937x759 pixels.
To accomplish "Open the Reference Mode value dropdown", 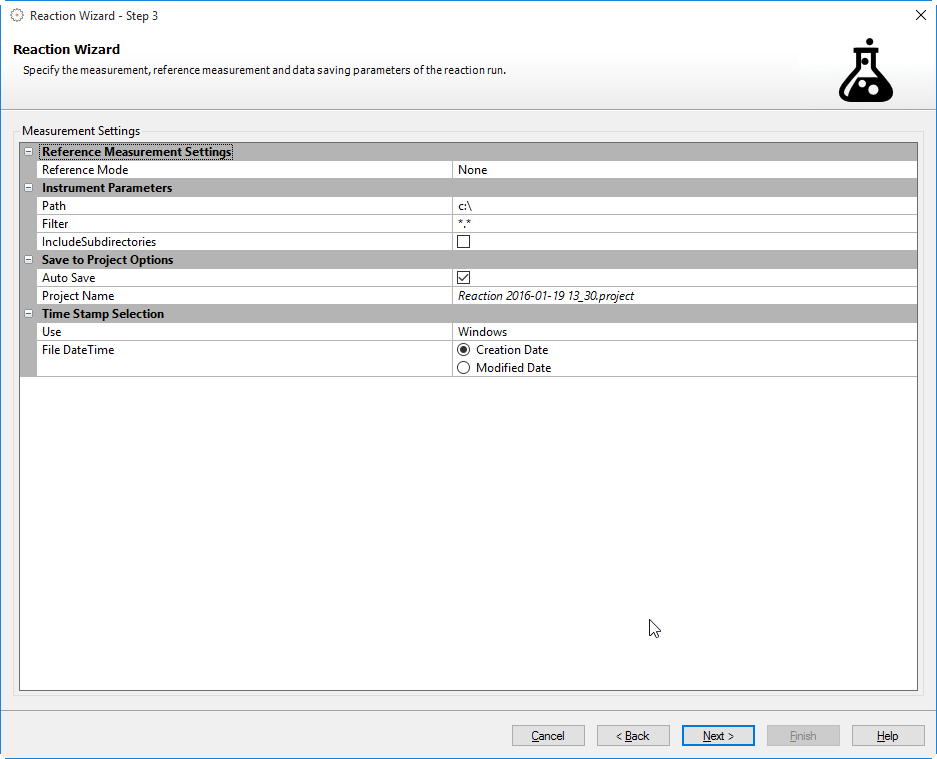I will (683, 170).
